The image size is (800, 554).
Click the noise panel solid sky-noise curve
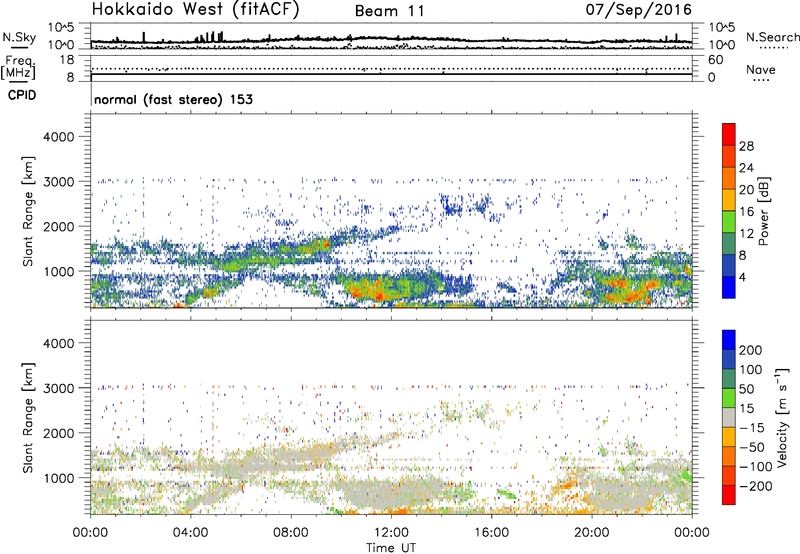click(391, 39)
